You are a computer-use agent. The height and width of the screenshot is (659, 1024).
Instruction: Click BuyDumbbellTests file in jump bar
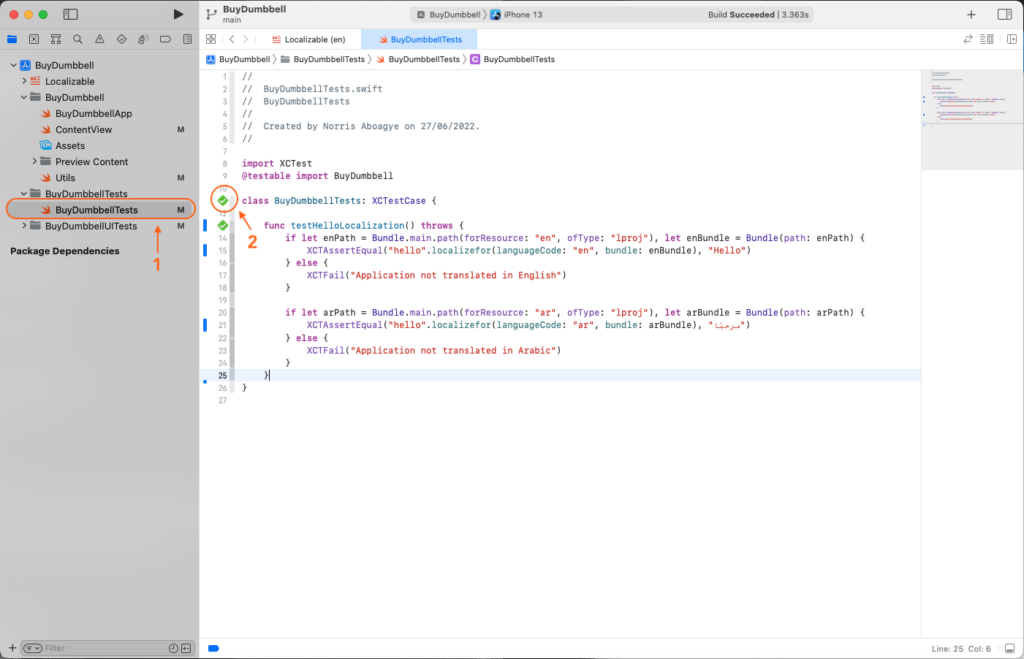(418, 59)
